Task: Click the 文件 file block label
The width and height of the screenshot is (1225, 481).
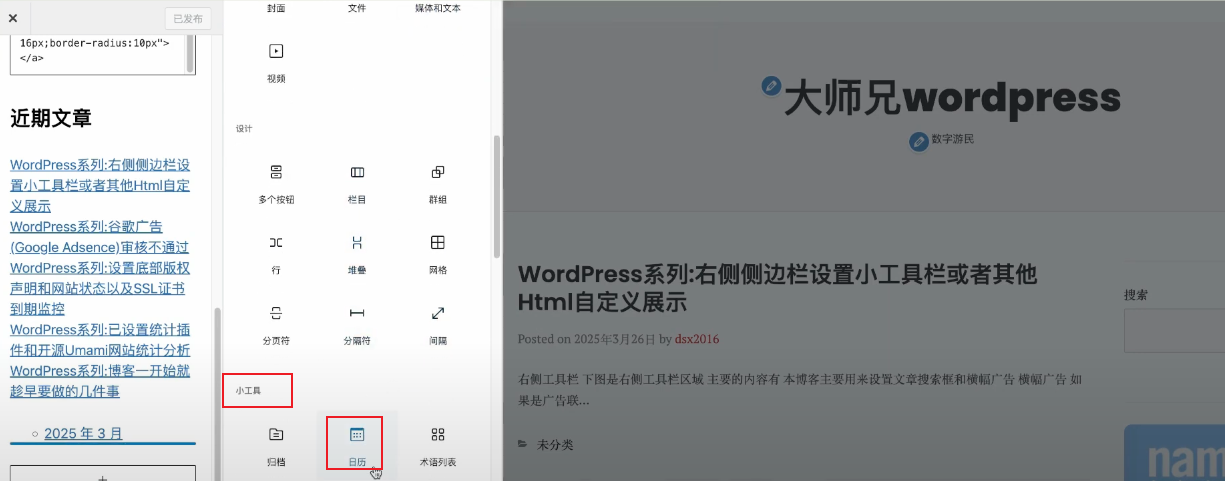Action: tap(357, 8)
